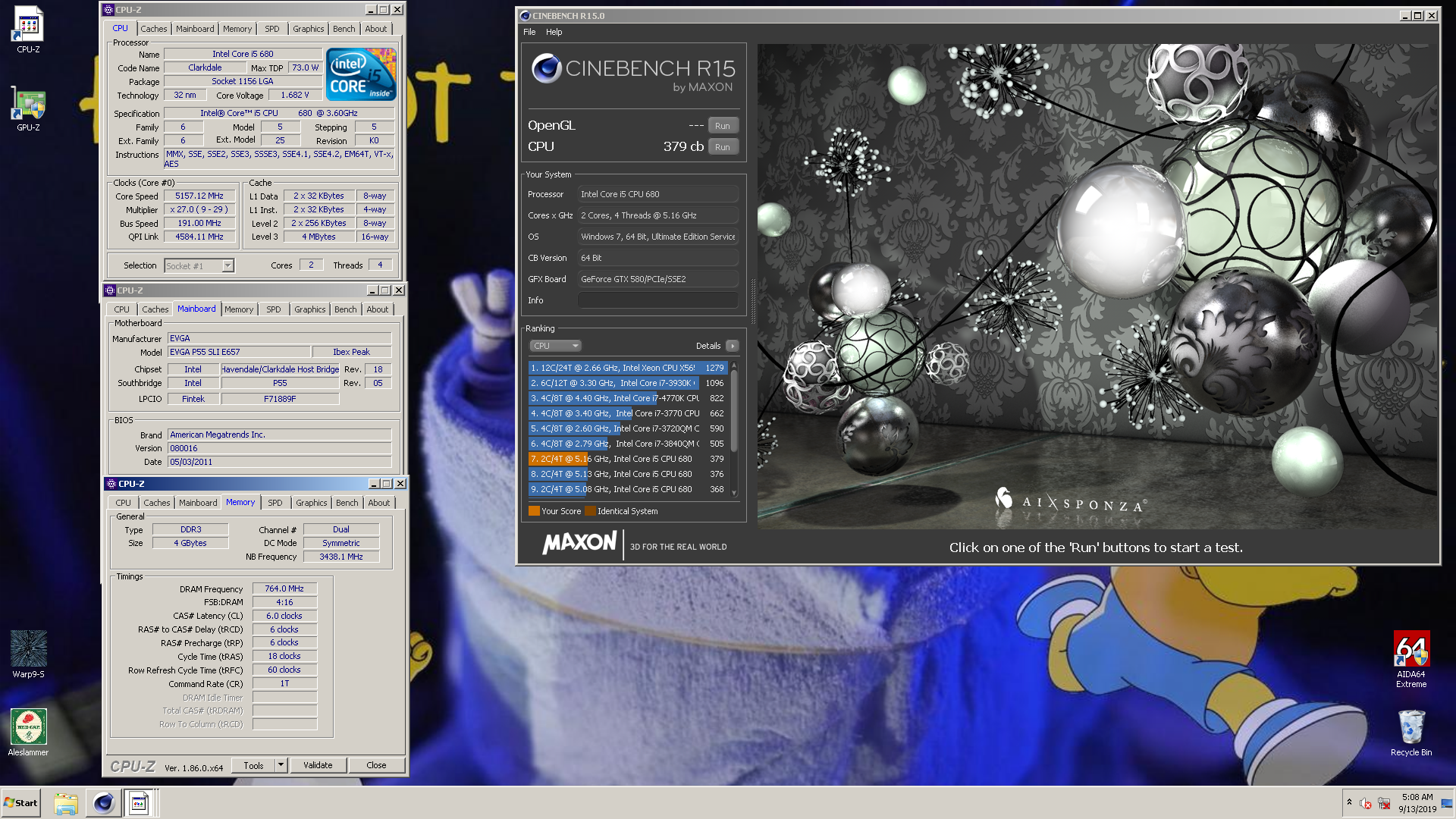Click the Show Desktop button on taskbar

(x=1447, y=803)
